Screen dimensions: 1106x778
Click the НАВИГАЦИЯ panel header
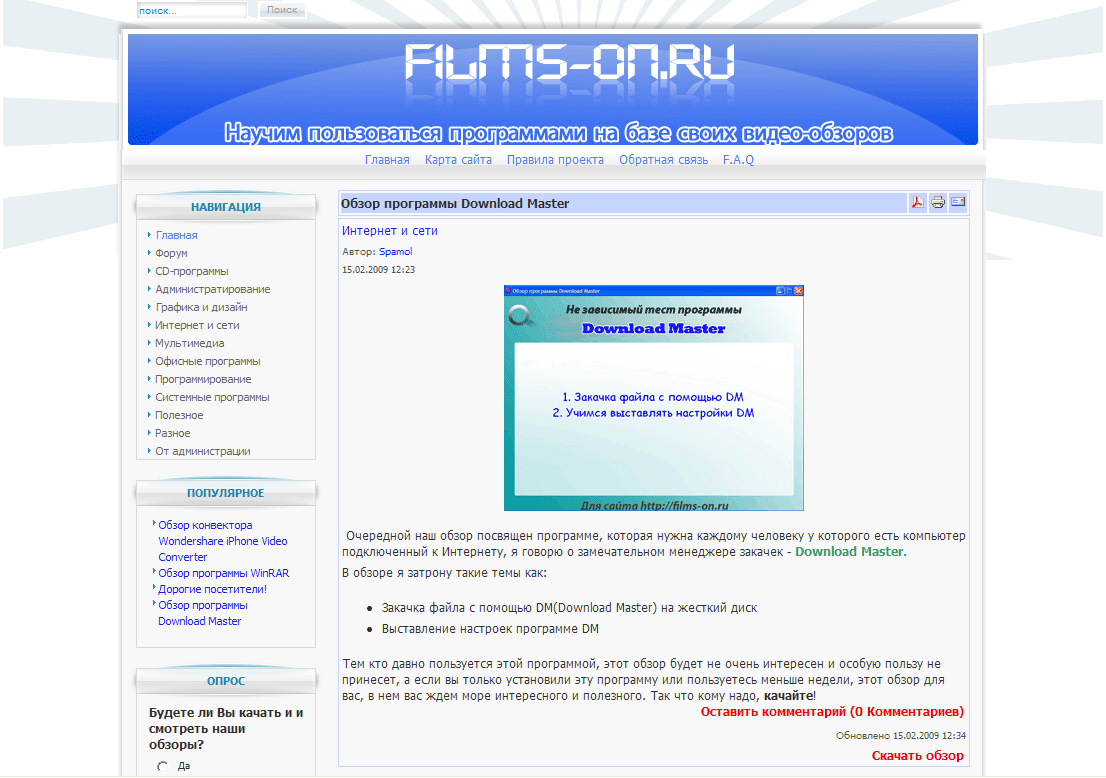click(226, 207)
